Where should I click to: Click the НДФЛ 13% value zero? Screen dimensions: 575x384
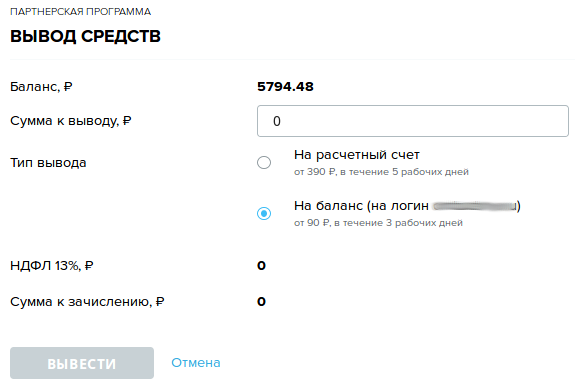tap(261, 266)
